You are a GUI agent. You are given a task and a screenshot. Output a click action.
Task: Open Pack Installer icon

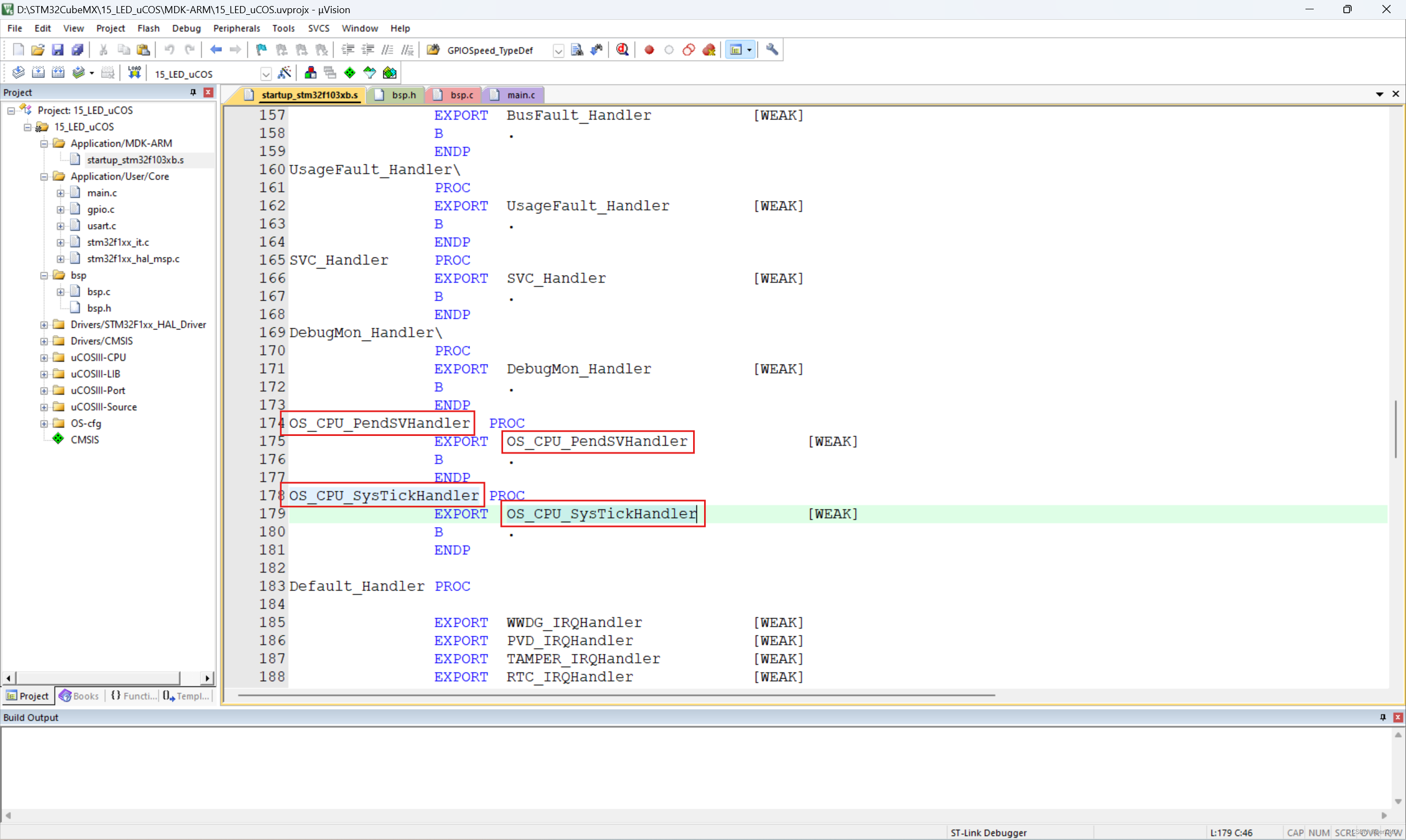389,73
